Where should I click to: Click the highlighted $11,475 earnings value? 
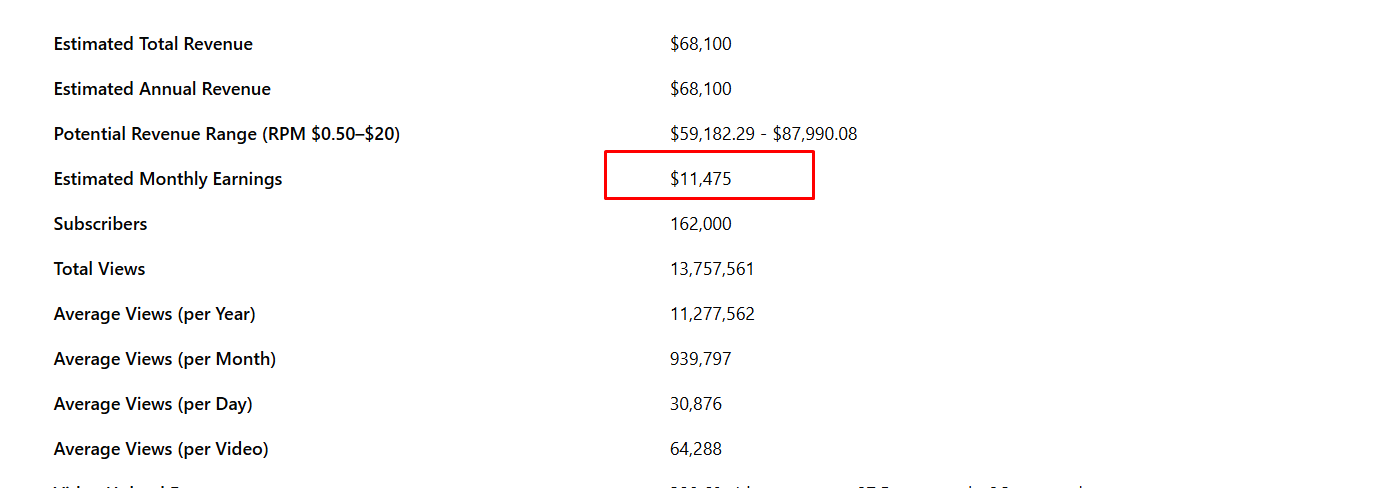(x=701, y=179)
